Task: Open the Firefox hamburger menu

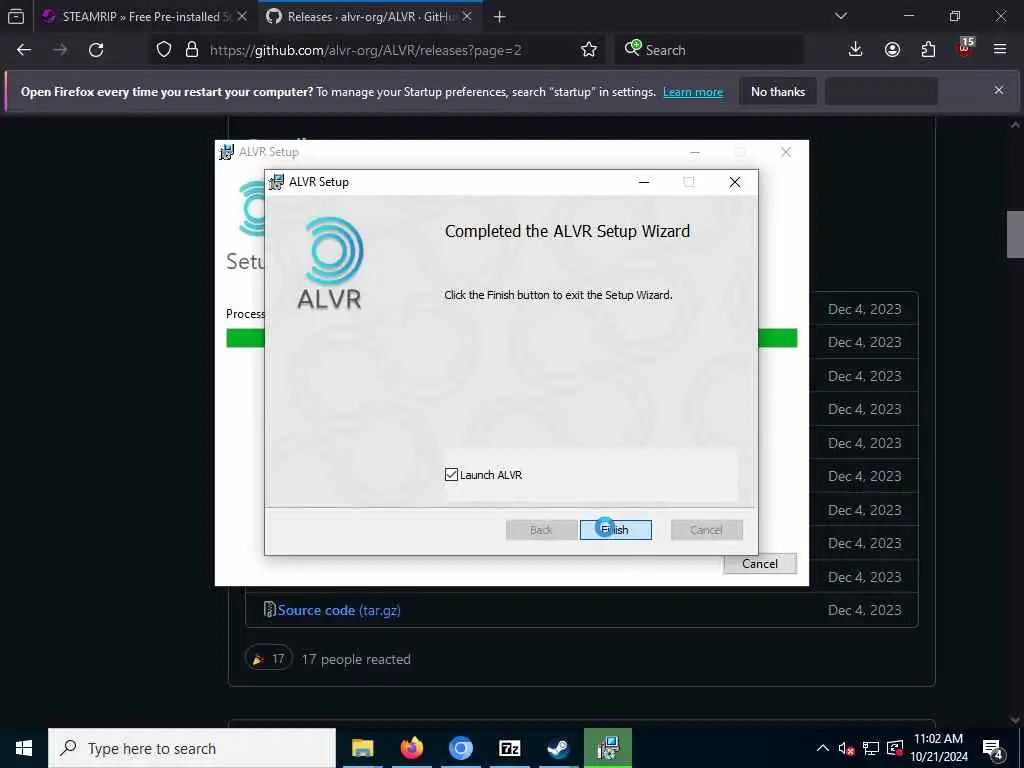Action: click(x=1000, y=50)
